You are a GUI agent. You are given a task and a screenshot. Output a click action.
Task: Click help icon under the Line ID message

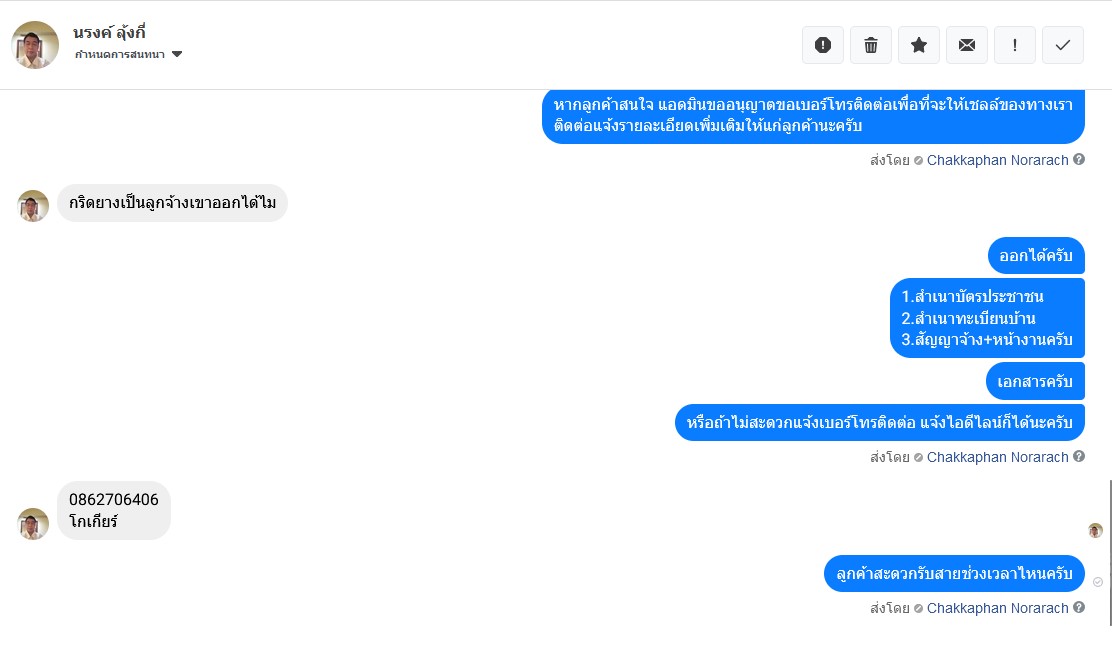tap(1079, 457)
